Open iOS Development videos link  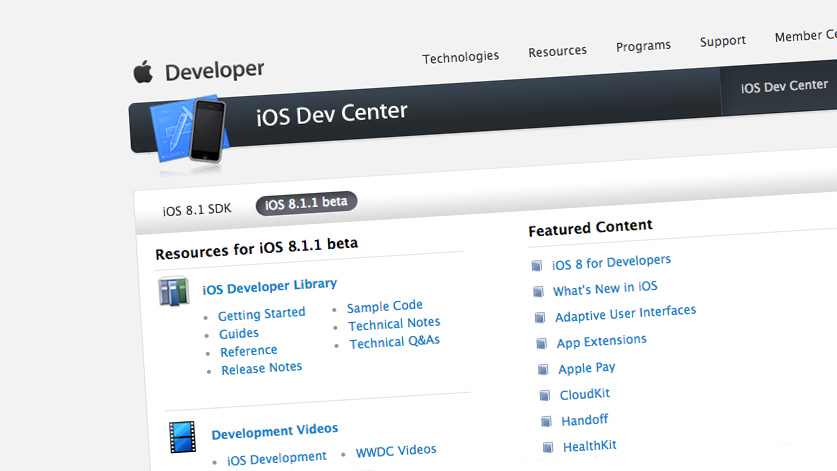[x=277, y=459]
